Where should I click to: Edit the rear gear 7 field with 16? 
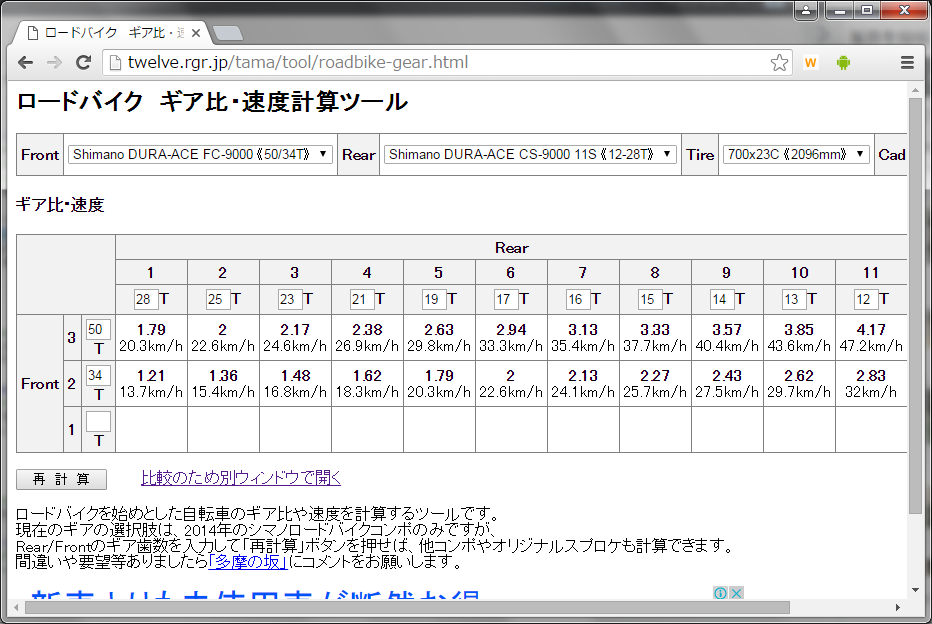point(578,299)
